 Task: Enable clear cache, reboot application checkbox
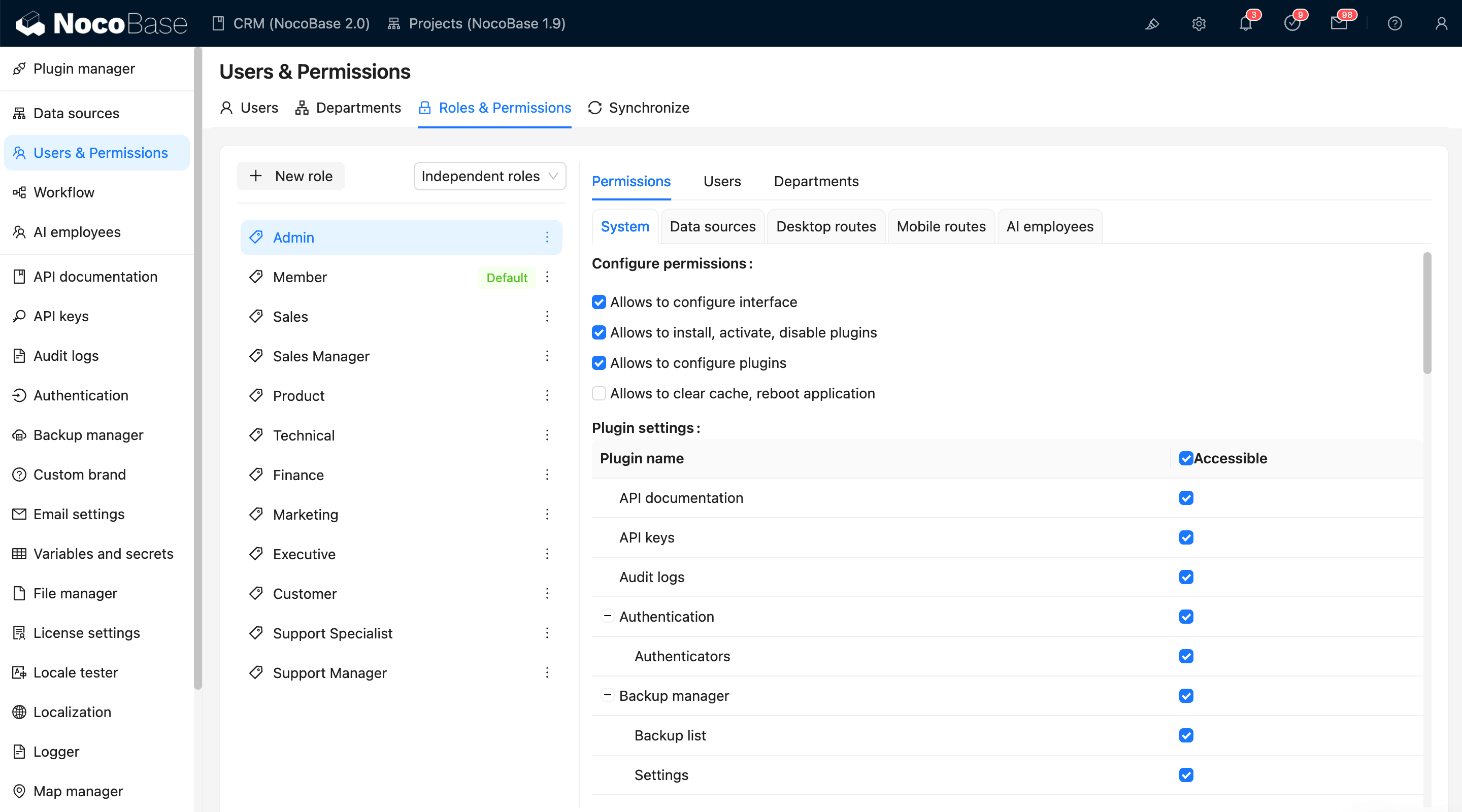[x=599, y=393]
